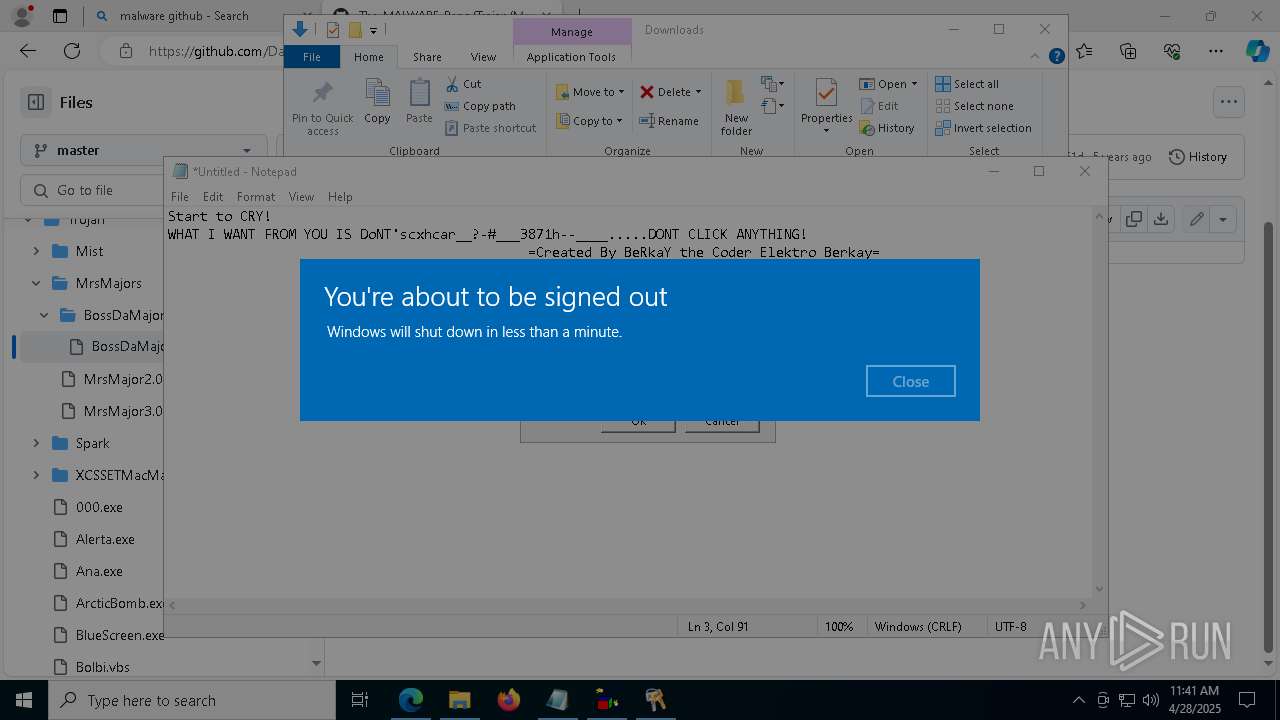Click Rename in Organize group
Screen dimensions: 1280x720
click(669, 121)
